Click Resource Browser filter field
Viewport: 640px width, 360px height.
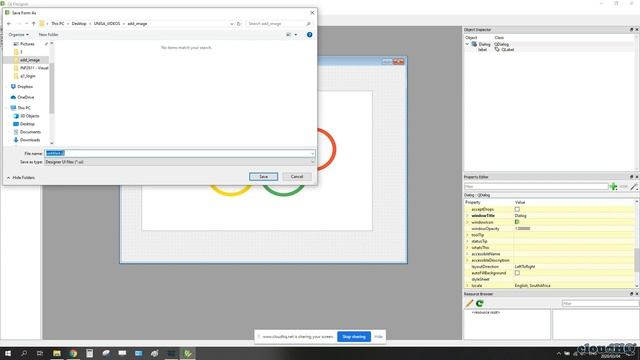click(600, 303)
